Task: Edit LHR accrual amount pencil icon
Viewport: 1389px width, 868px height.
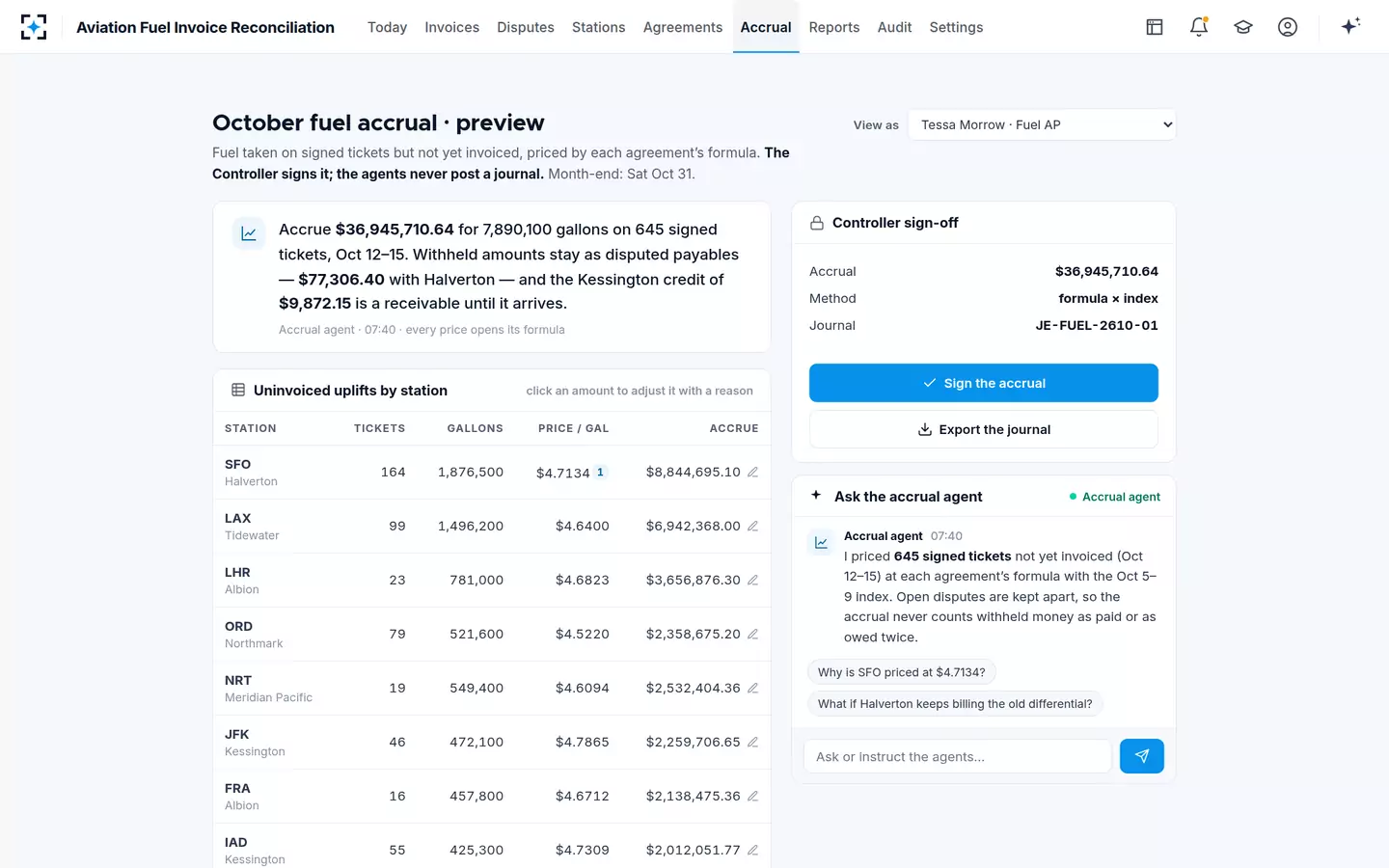Action: coord(752,581)
